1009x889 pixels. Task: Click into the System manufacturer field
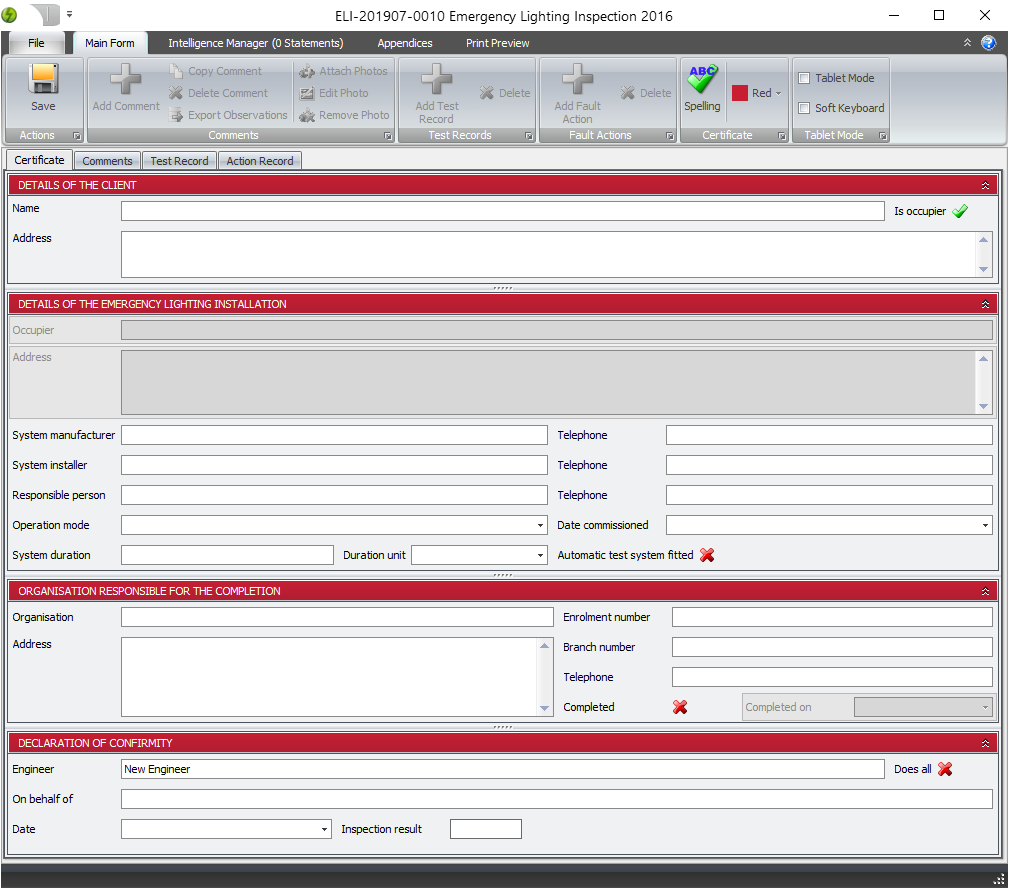pyautogui.click(x=334, y=436)
